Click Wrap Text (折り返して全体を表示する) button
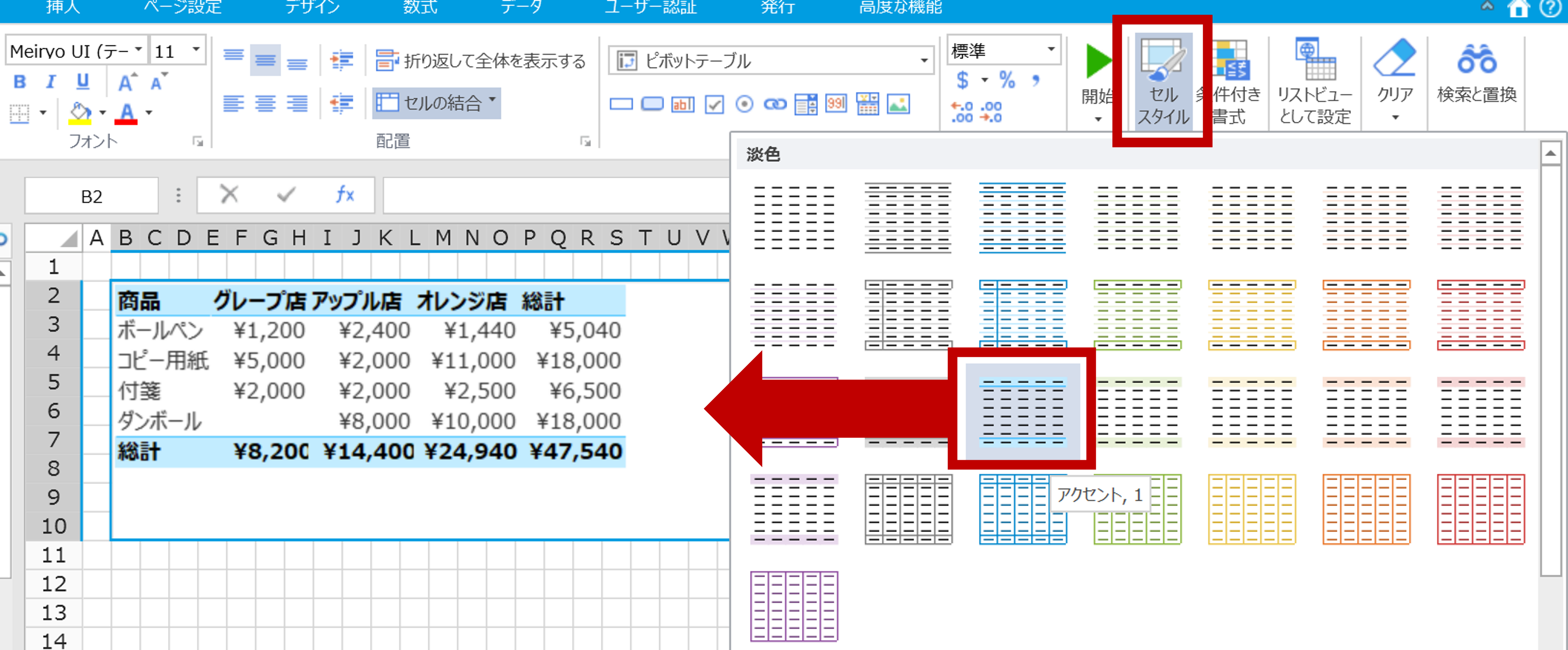Screen dimensions: 1568x650 [480, 61]
